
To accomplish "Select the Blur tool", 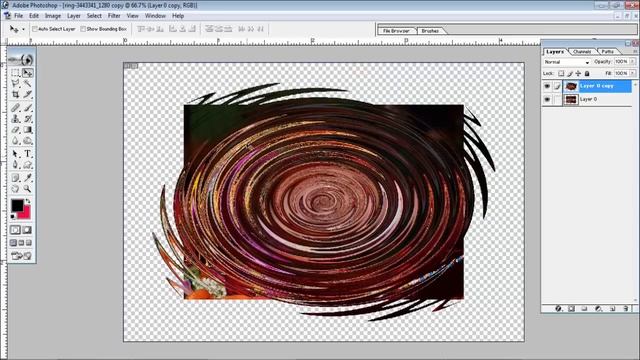I will tap(16, 141).
